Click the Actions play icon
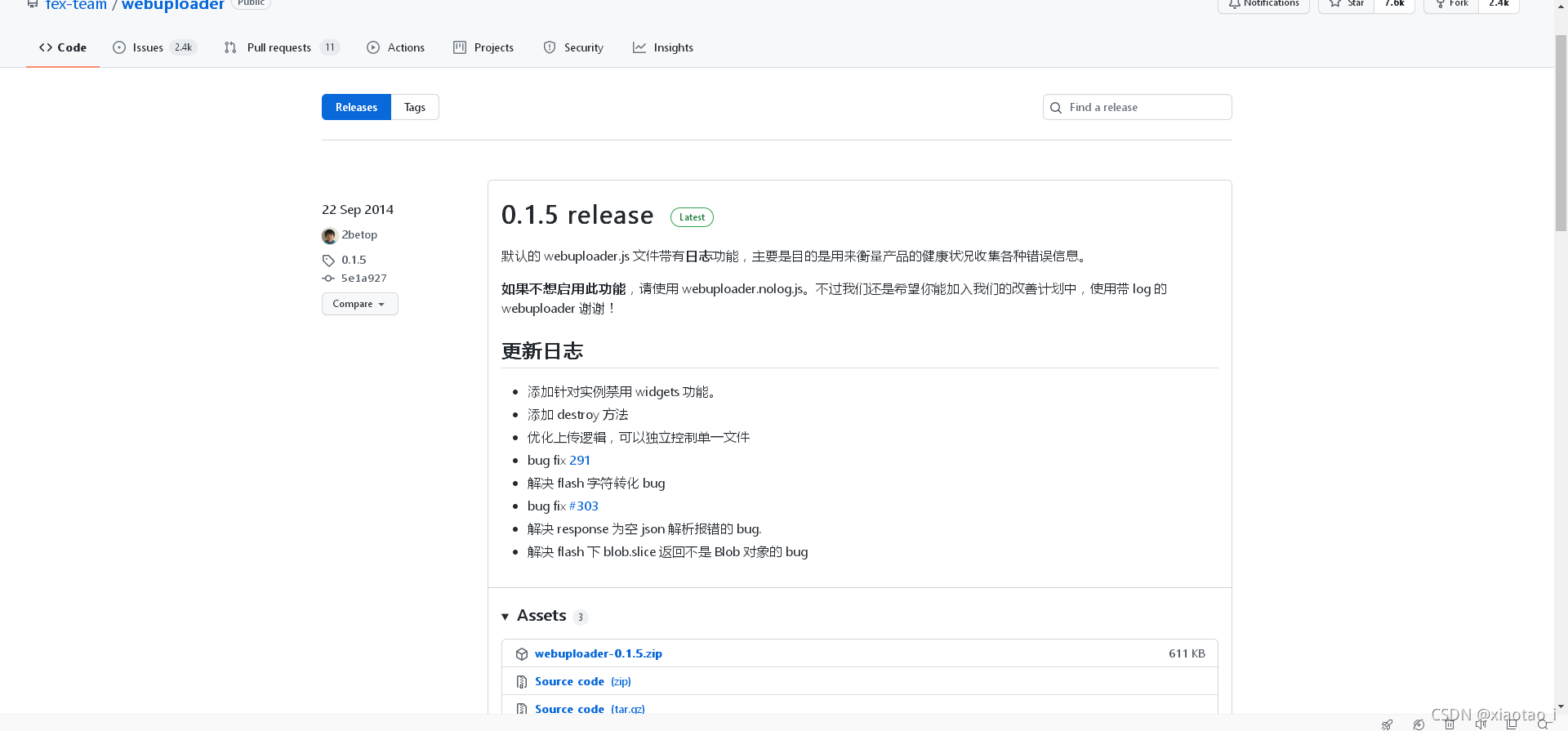Screen dimensions: 1568x731 click(373, 47)
